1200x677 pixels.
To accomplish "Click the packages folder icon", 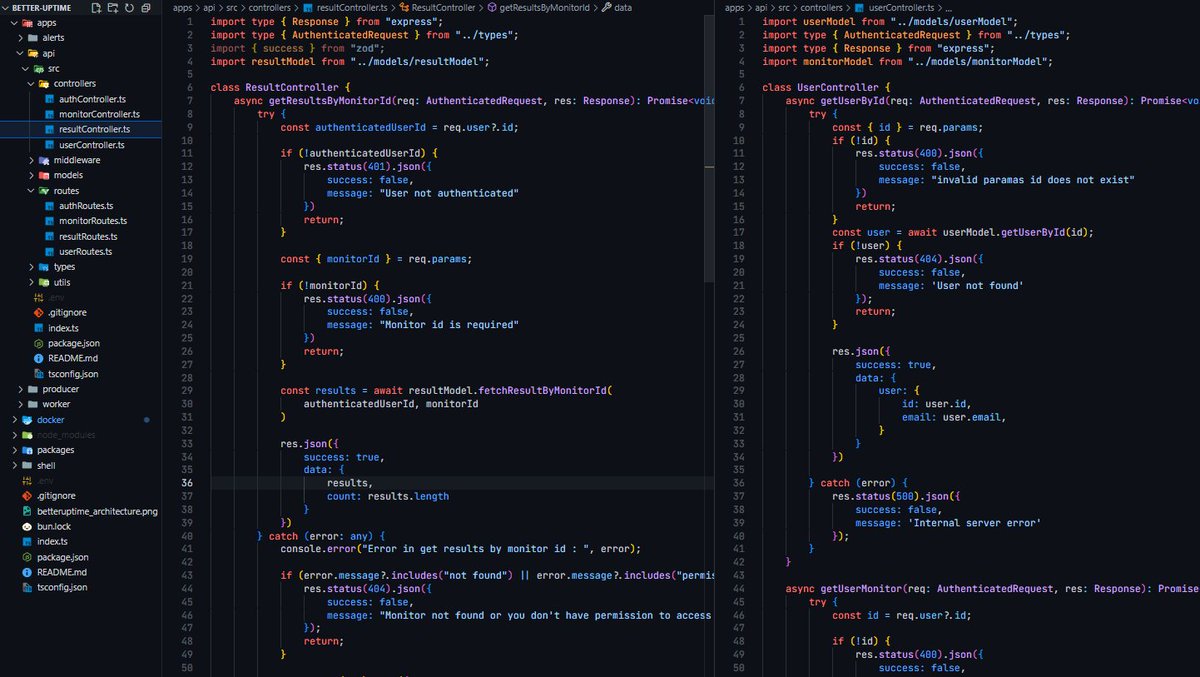I will coord(28,450).
